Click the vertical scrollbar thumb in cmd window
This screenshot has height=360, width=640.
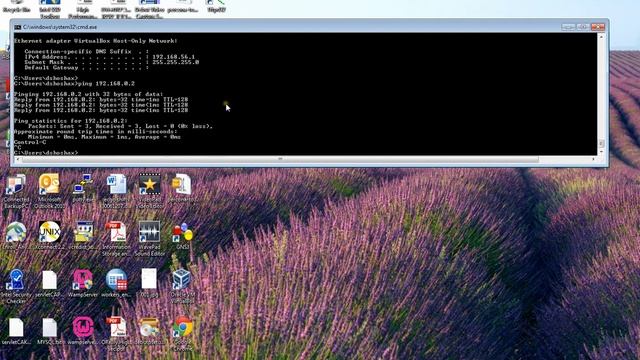click(601, 143)
